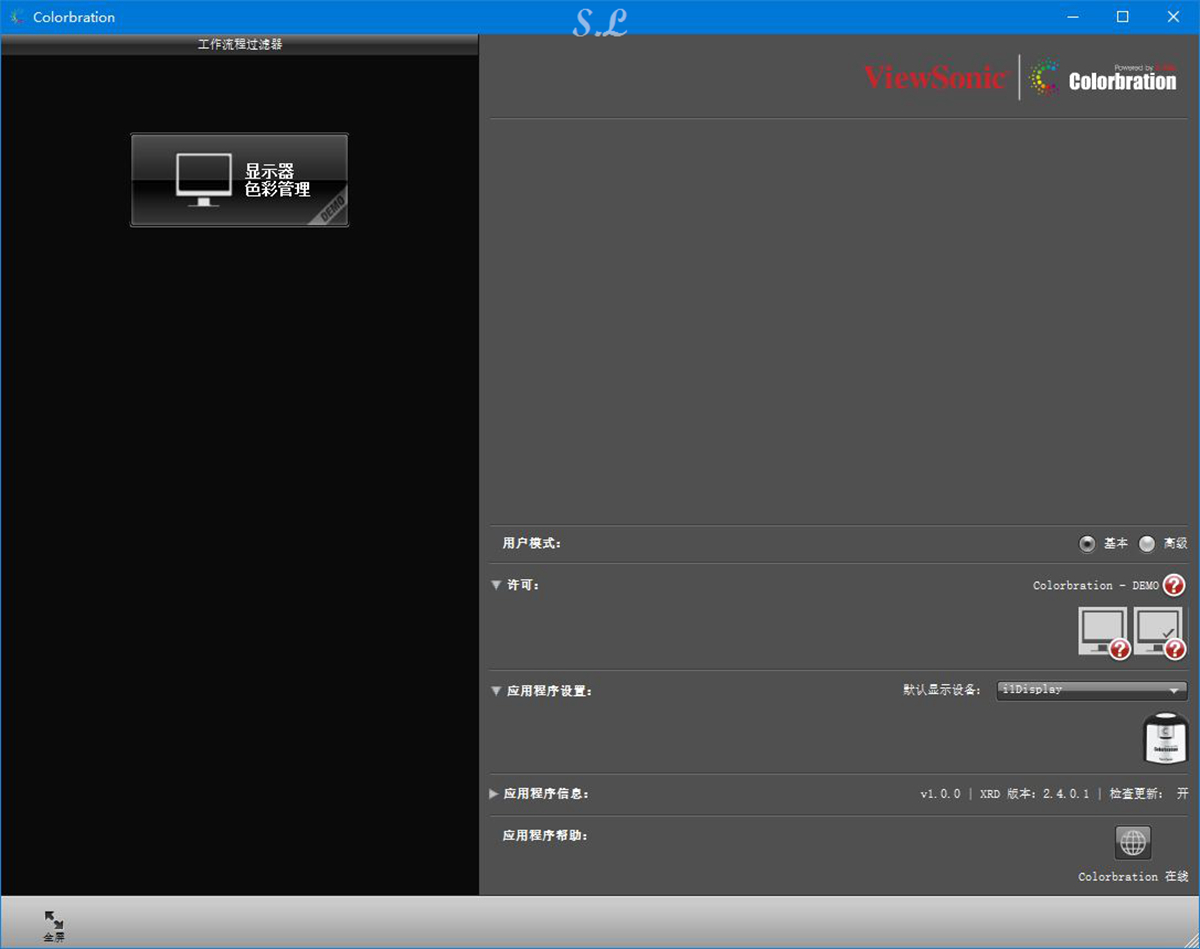The image size is (1200, 949).
Task: Click the 检查更新: 开 text
Action: pos(1149,794)
